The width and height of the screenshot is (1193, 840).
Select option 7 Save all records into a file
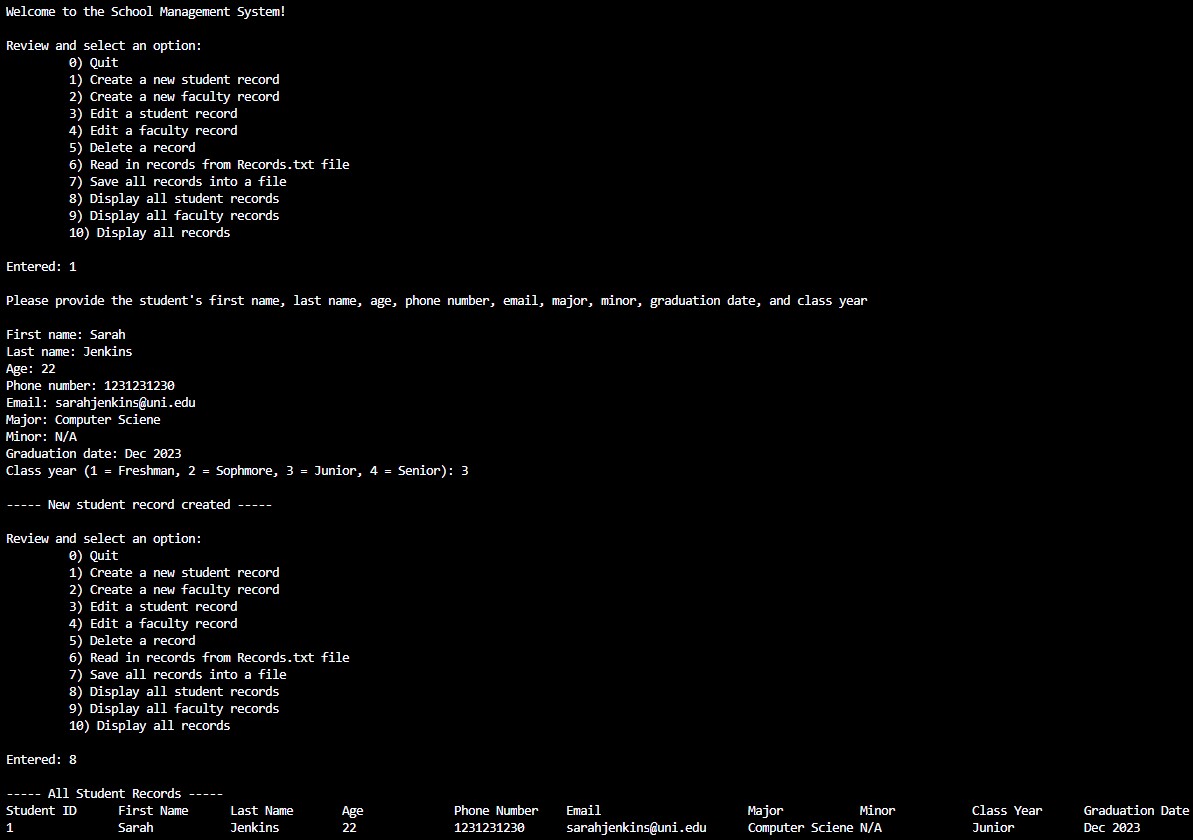[177, 181]
